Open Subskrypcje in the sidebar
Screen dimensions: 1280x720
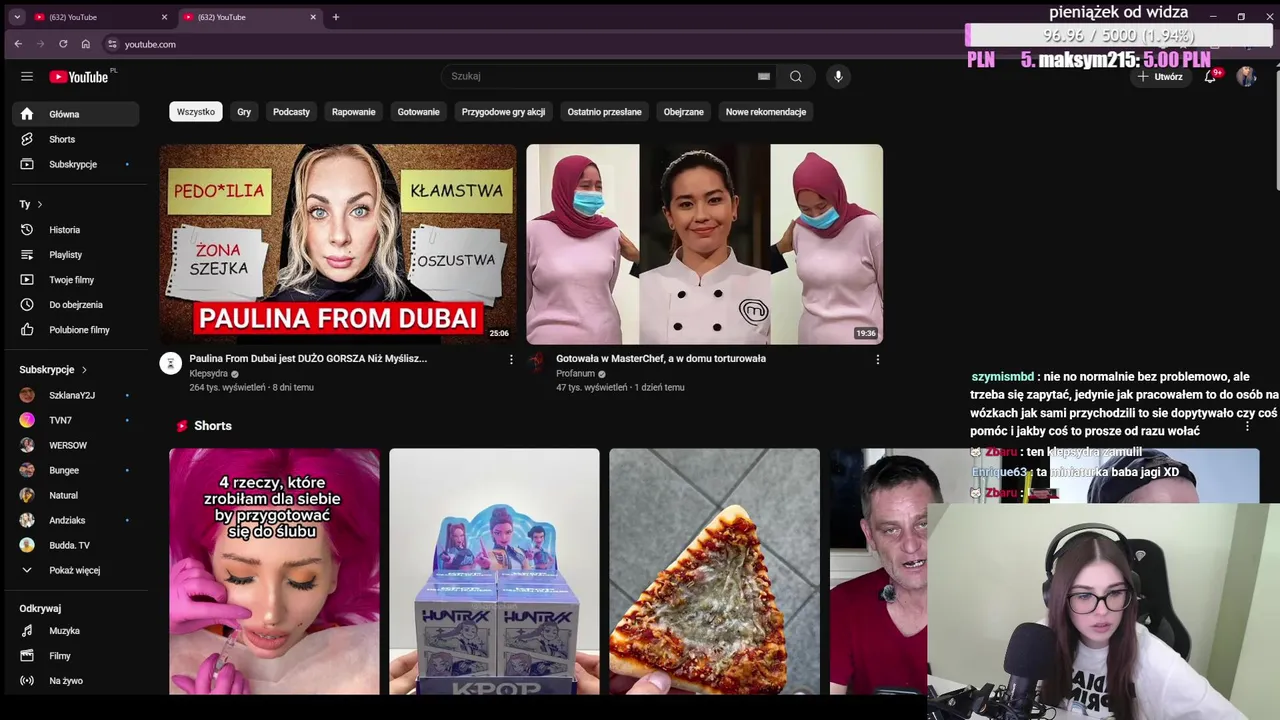[76, 164]
